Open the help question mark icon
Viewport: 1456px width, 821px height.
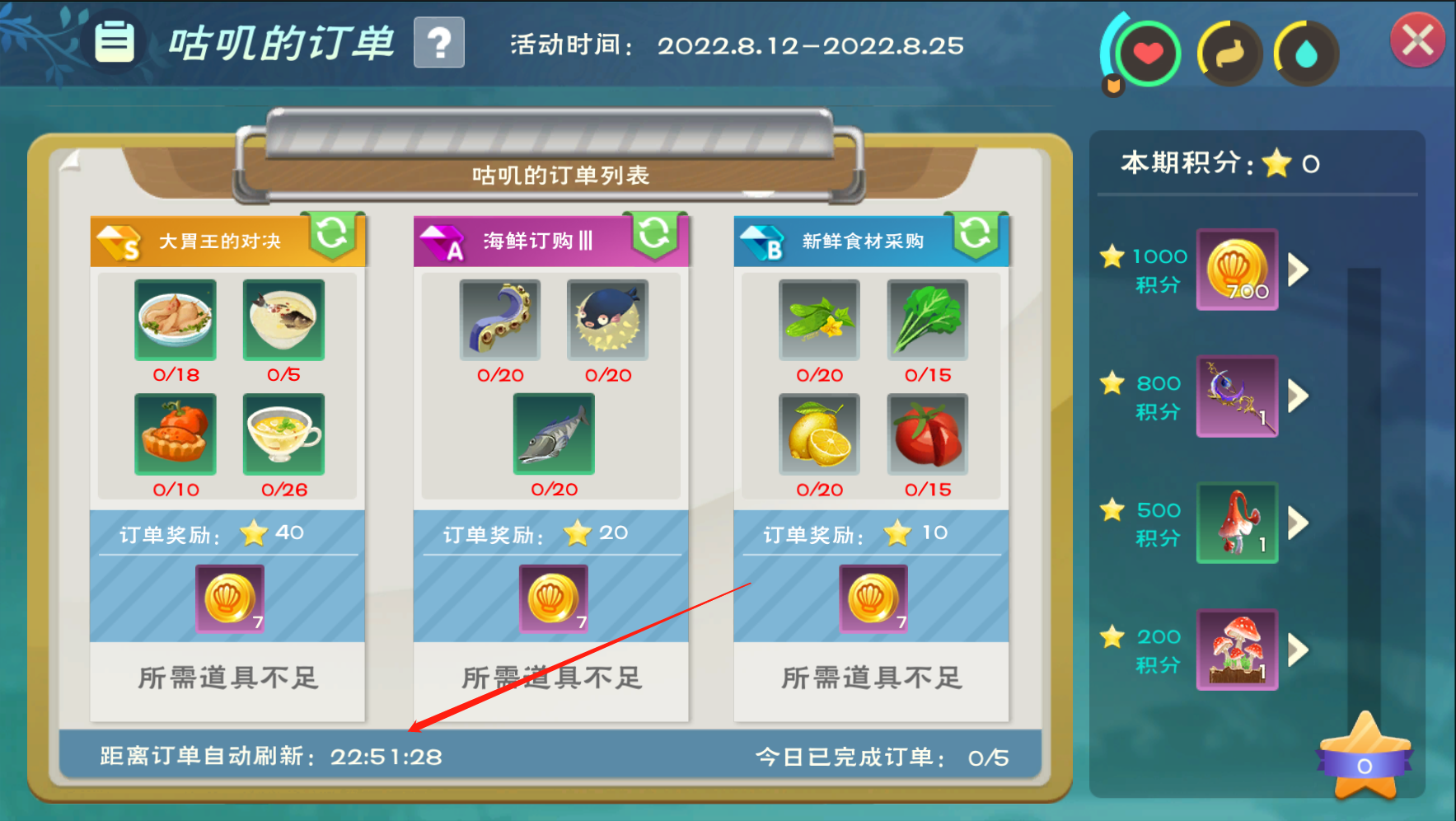[x=439, y=42]
